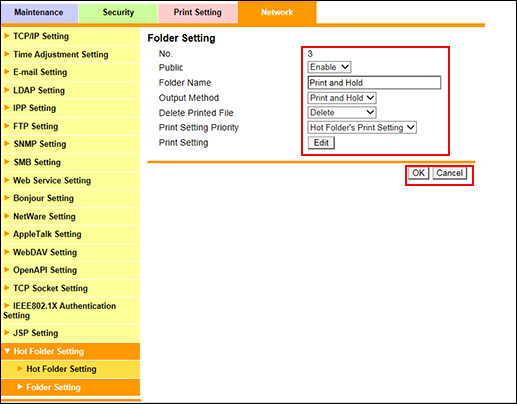Click the Folder Name input field
517x404 pixels.
pos(374,83)
